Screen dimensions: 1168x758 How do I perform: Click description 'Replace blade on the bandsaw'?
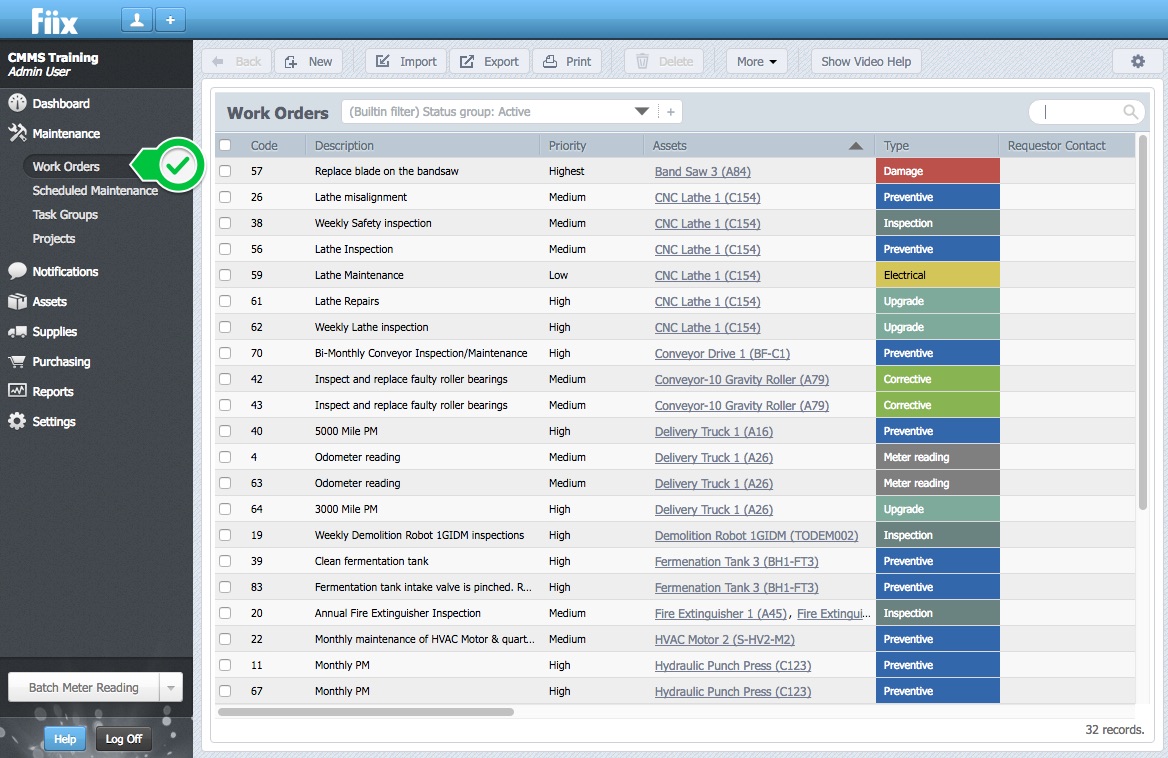click(x=387, y=171)
